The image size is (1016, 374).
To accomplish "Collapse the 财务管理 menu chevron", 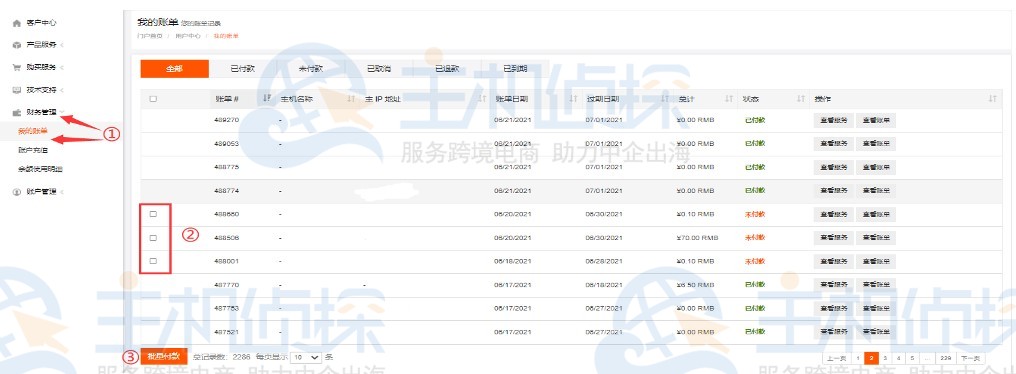I will pos(62,112).
